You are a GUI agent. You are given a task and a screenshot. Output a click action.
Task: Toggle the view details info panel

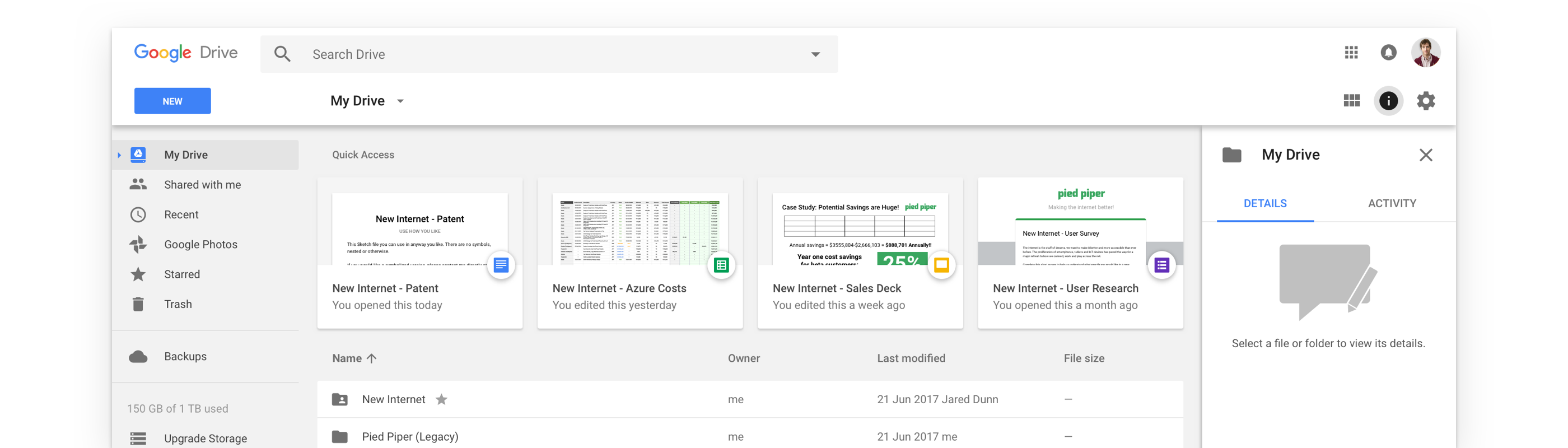coord(1388,100)
